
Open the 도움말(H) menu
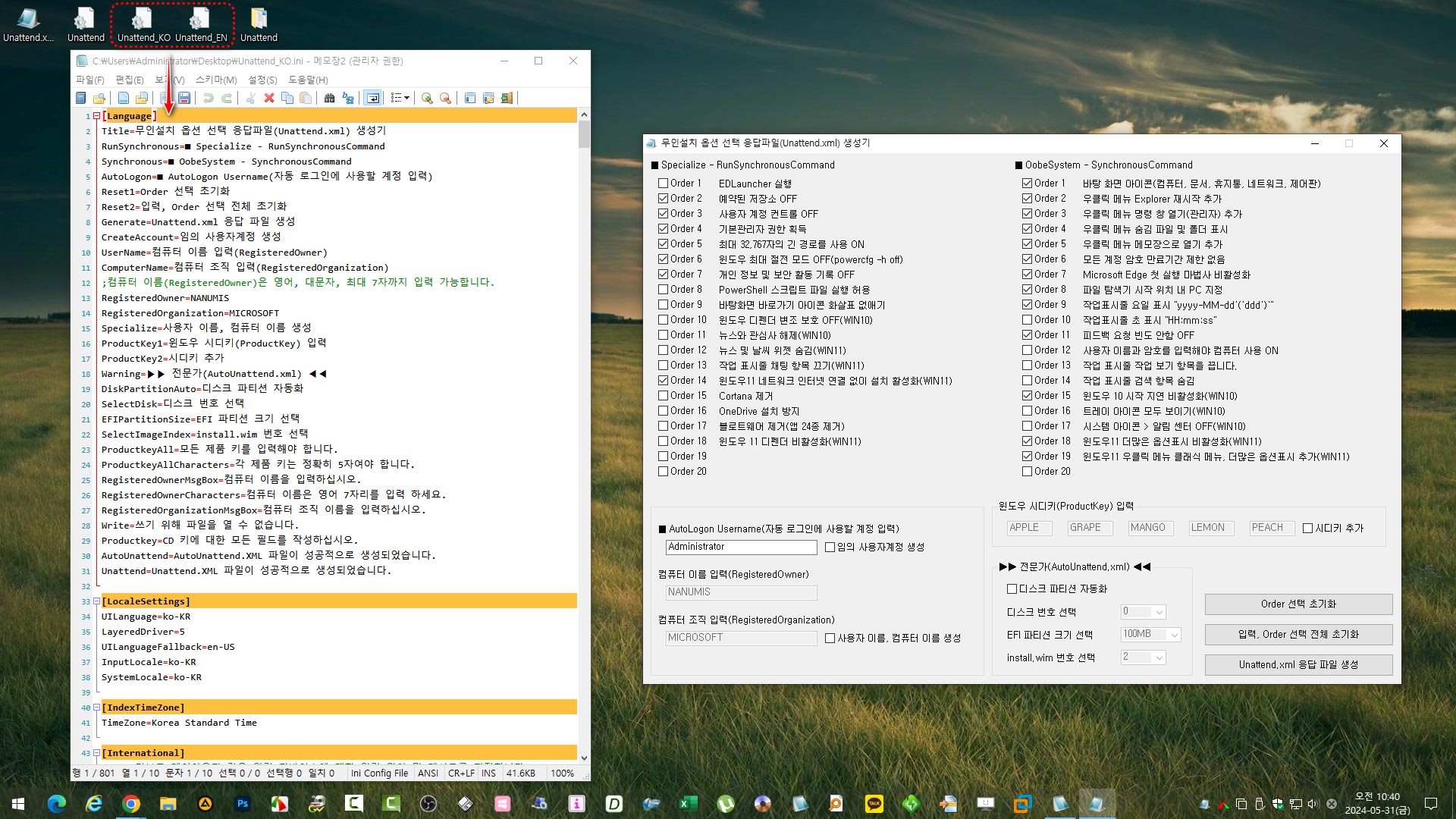pyautogui.click(x=308, y=80)
